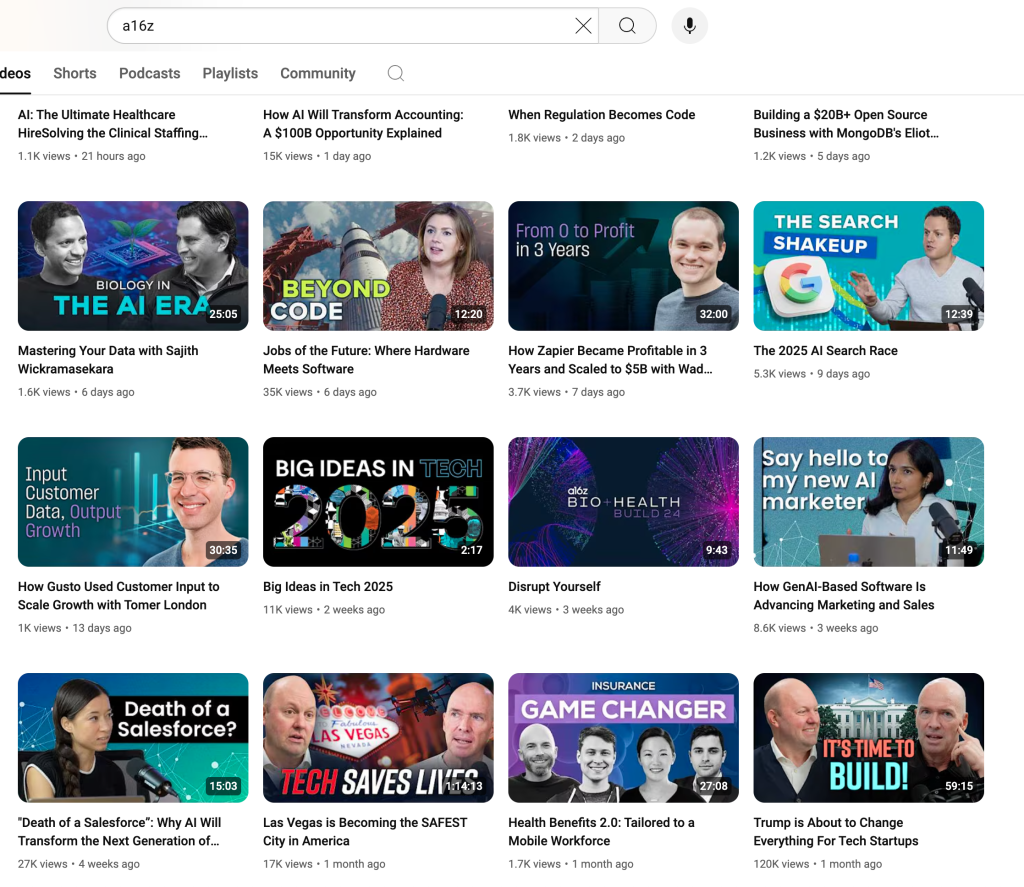Image resolution: width=1024 pixels, height=887 pixels.
Task: Click the magnifying glass search button
Action: point(627,26)
